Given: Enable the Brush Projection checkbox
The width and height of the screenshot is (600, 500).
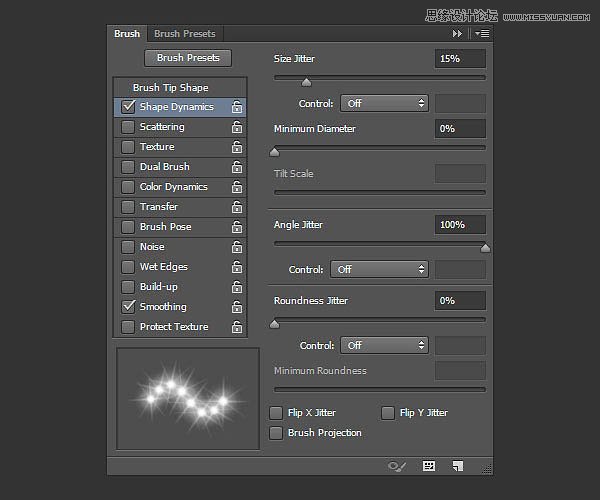Looking at the screenshot, I should [276, 433].
